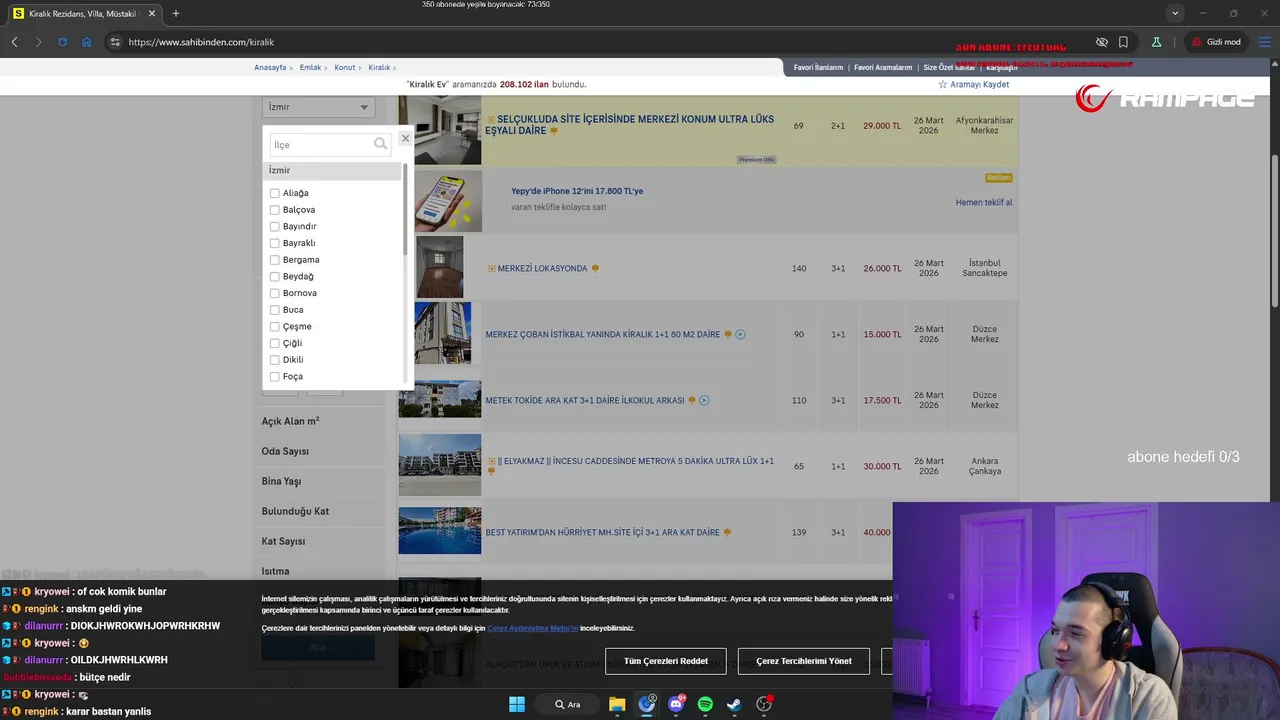
Task: Open Spotify from the taskbar
Action: pyautogui.click(x=705, y=704)
